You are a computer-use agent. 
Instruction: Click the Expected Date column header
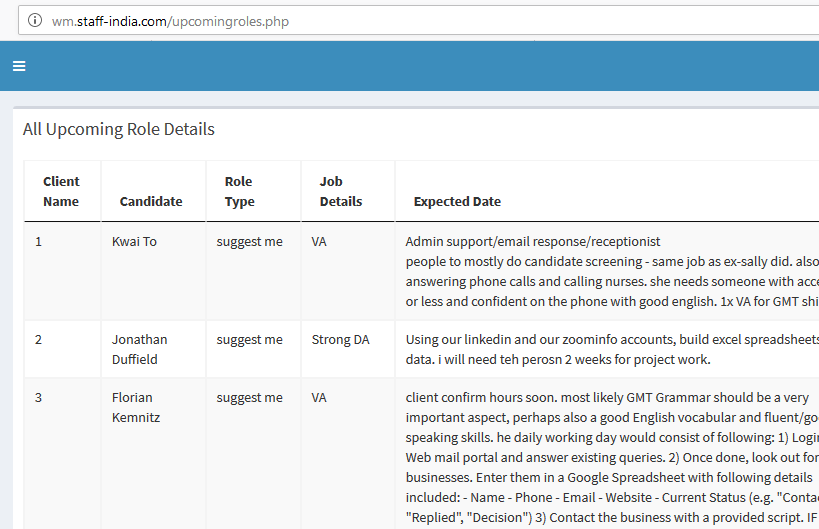[x=457, y=201]
